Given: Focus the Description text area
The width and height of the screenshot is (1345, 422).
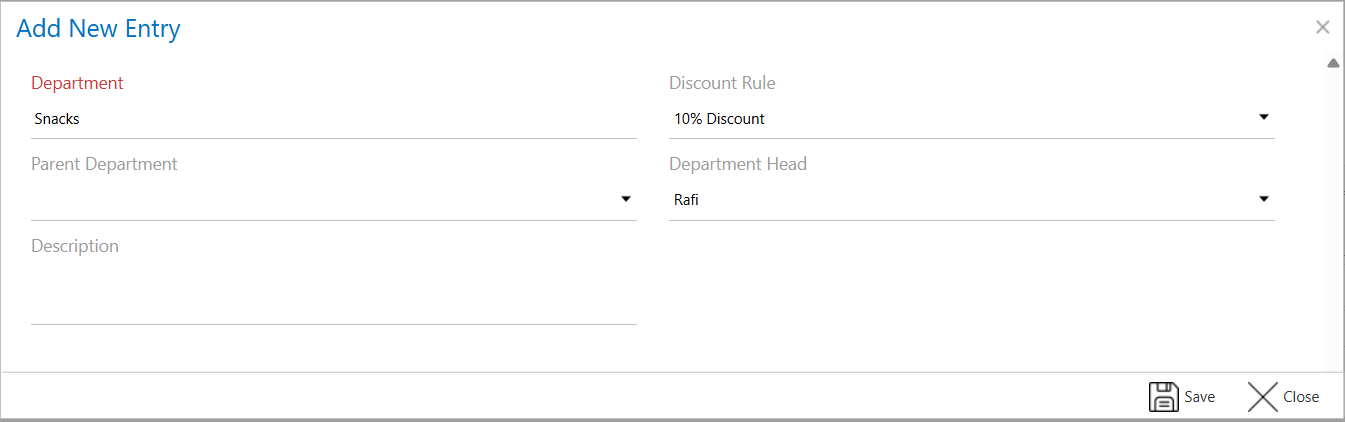Looking at the screenshot, I should click(x=333, y=292).
